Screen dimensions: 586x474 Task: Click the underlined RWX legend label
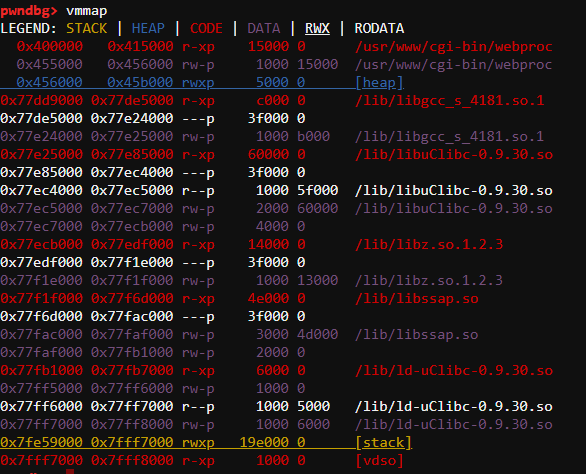[x=317, y=28]
